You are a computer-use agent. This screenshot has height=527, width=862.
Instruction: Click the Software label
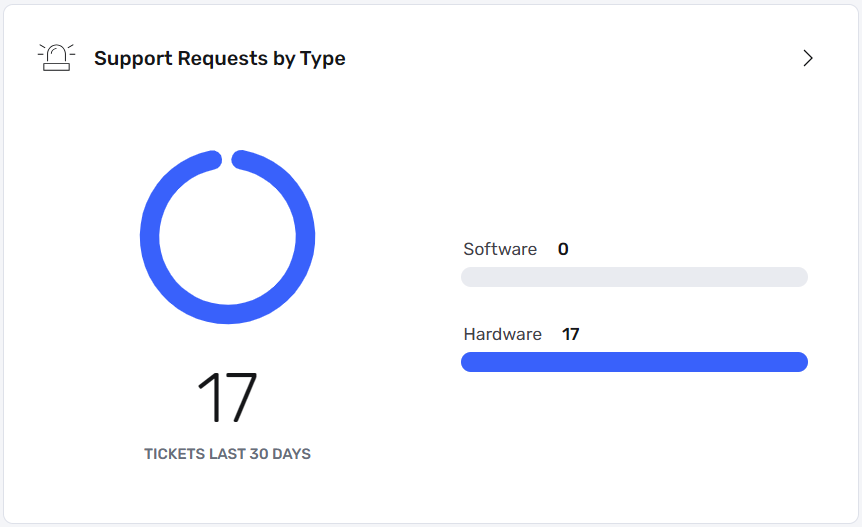click(x=500, y=249)
